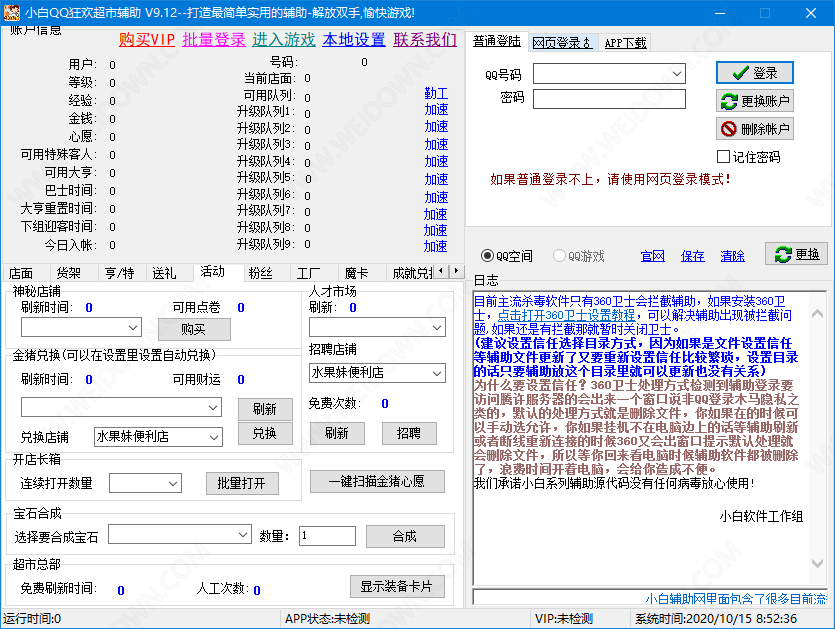Viewport: 835px width, 629px height.
Task: Open the 点击打开360卫士设置教程 link
Action: click(x=566, y=315)
